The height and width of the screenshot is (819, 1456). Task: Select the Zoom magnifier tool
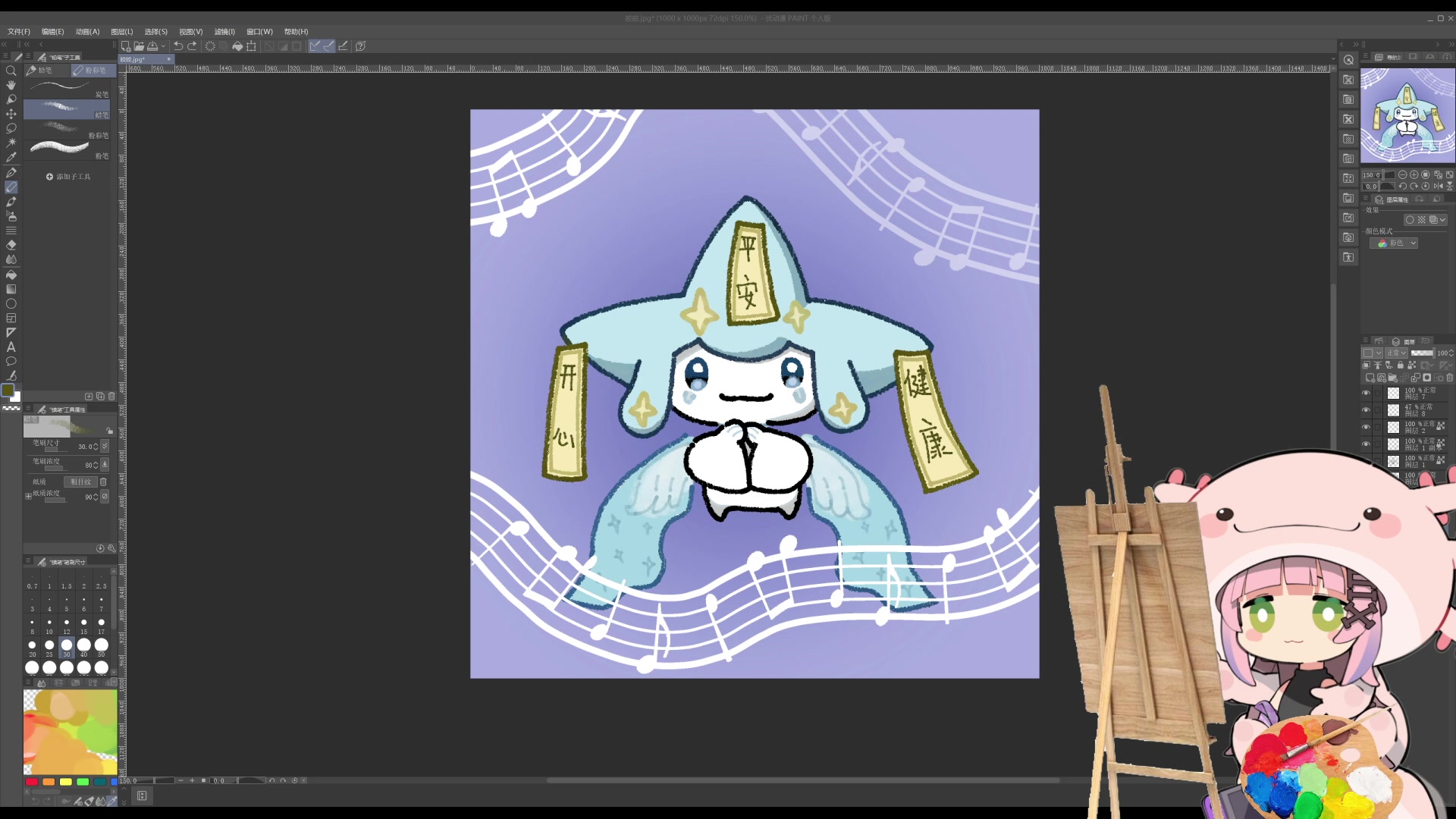coord(11,71)
